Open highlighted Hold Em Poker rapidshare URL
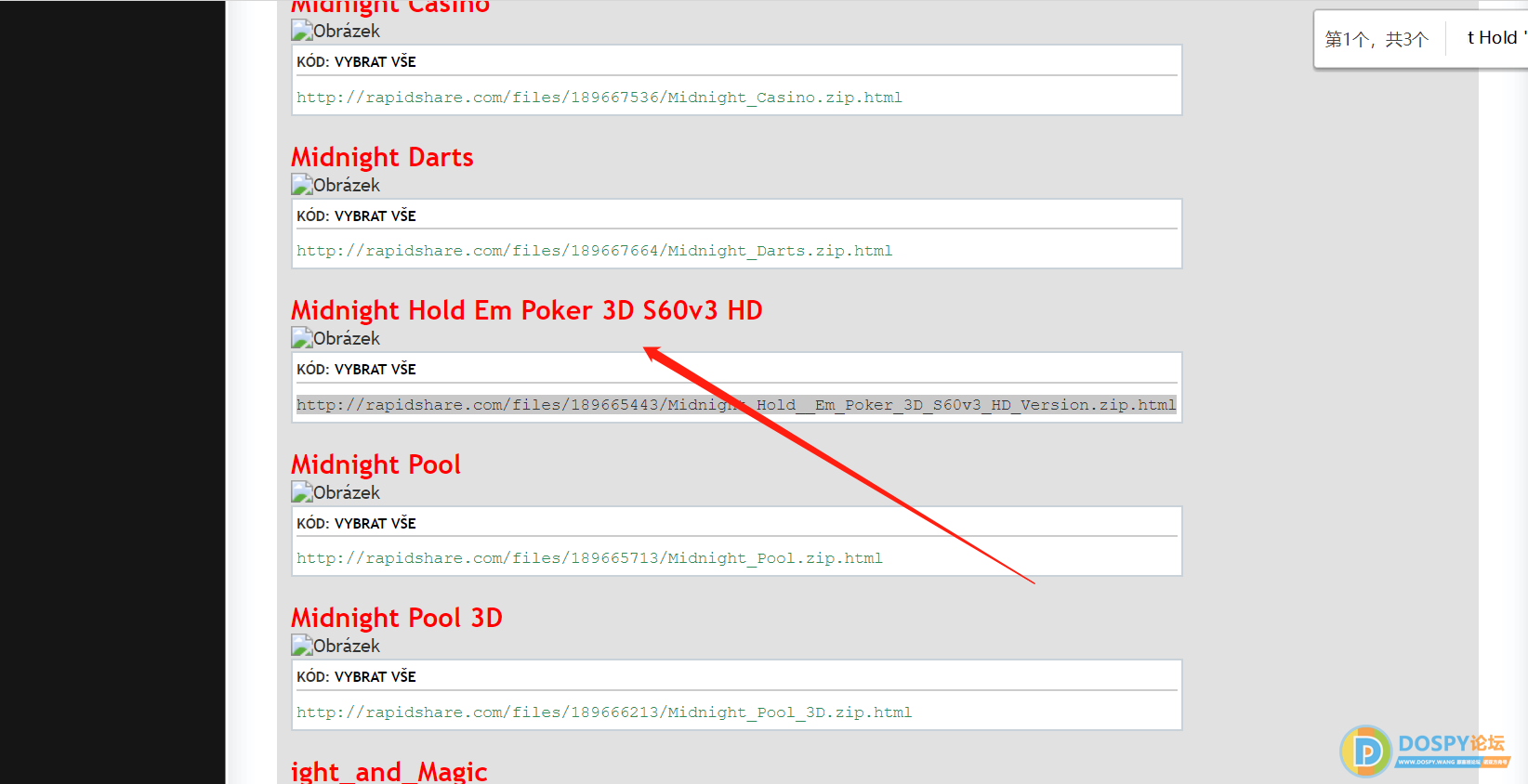Screen dimensions: 1528x784 pyautogui.click(x=736, y=405)
